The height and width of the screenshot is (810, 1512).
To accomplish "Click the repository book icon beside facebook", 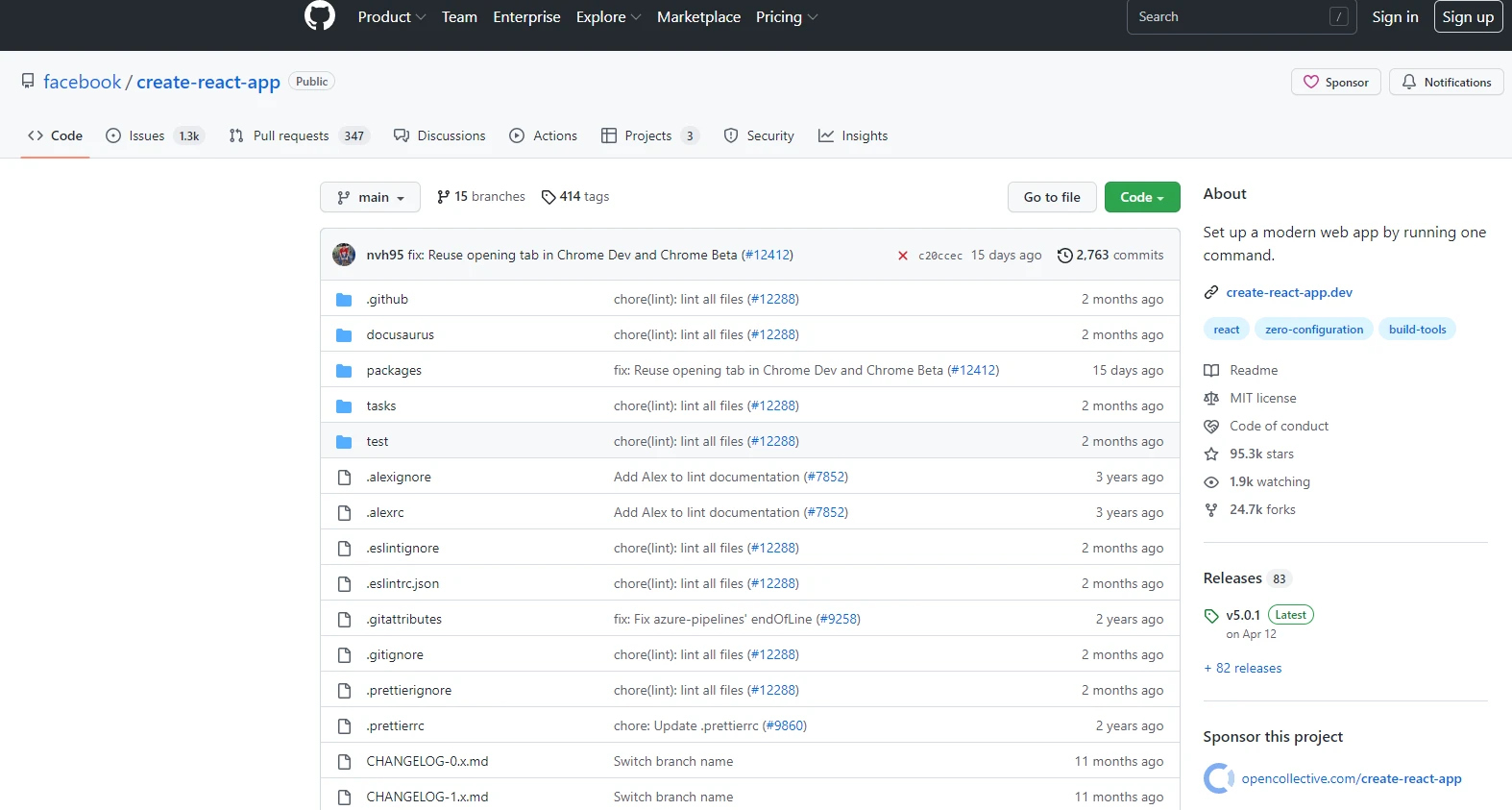I will coord(28,82).
